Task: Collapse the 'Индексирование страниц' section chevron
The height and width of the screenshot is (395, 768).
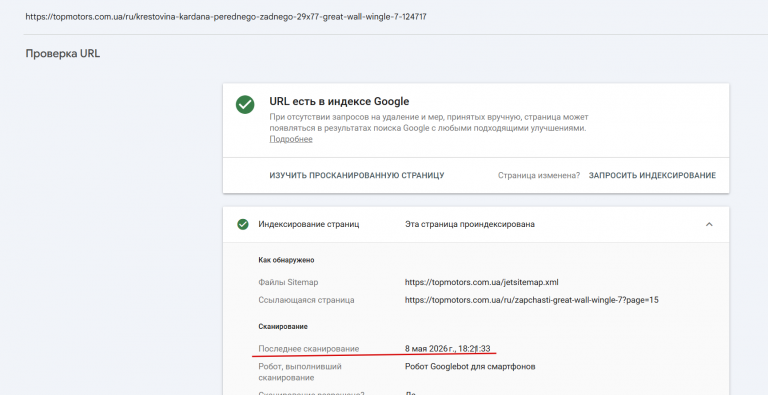Action: (x=709, y=224)
